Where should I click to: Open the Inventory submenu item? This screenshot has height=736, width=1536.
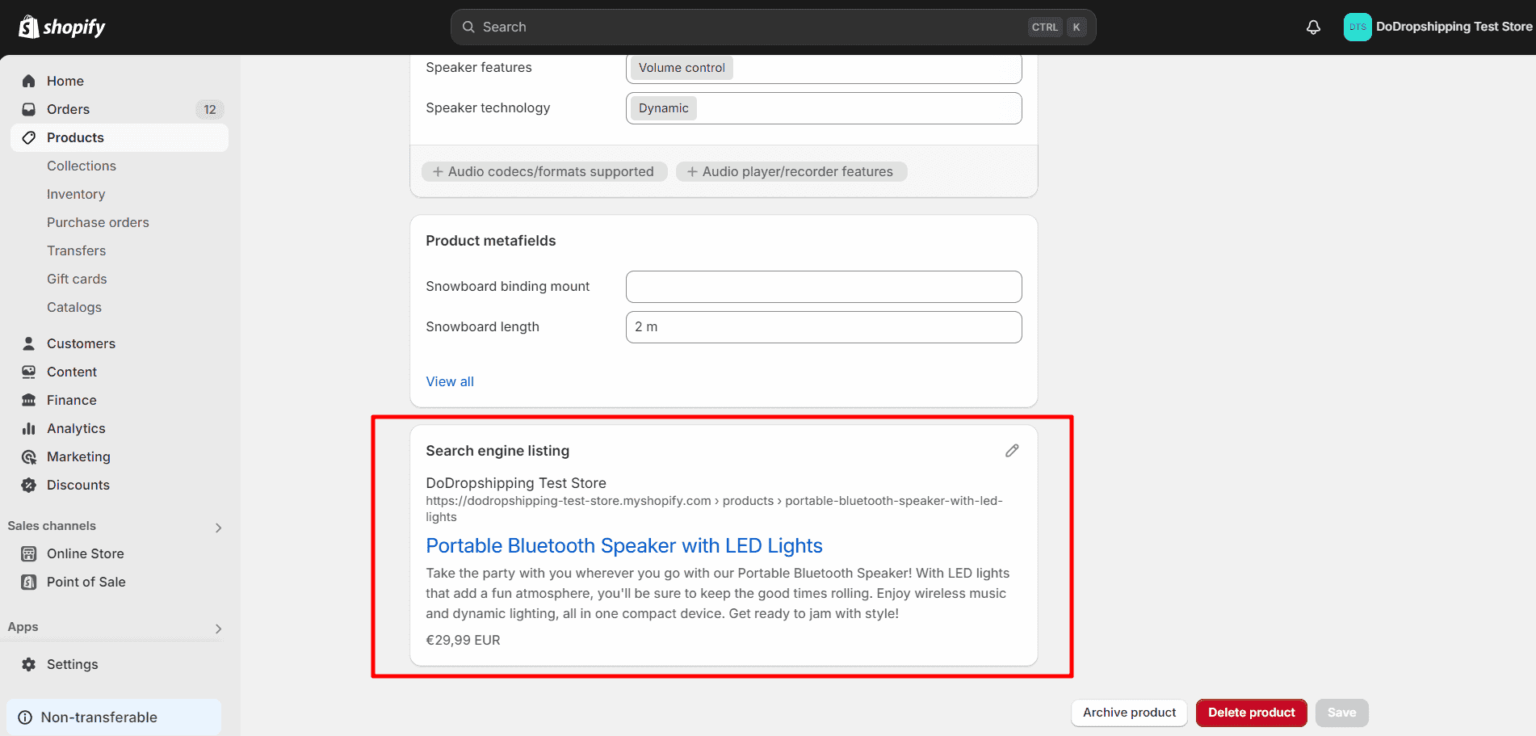(x=76, y=194)
